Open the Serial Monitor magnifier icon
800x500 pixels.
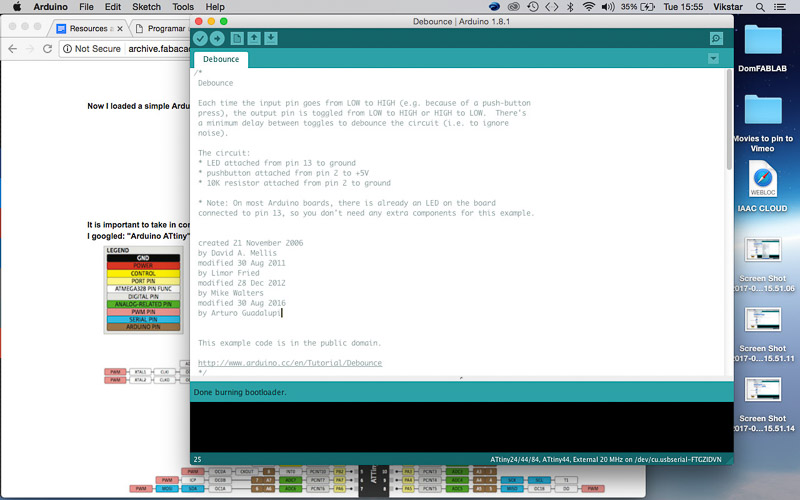tap(716, 38)
